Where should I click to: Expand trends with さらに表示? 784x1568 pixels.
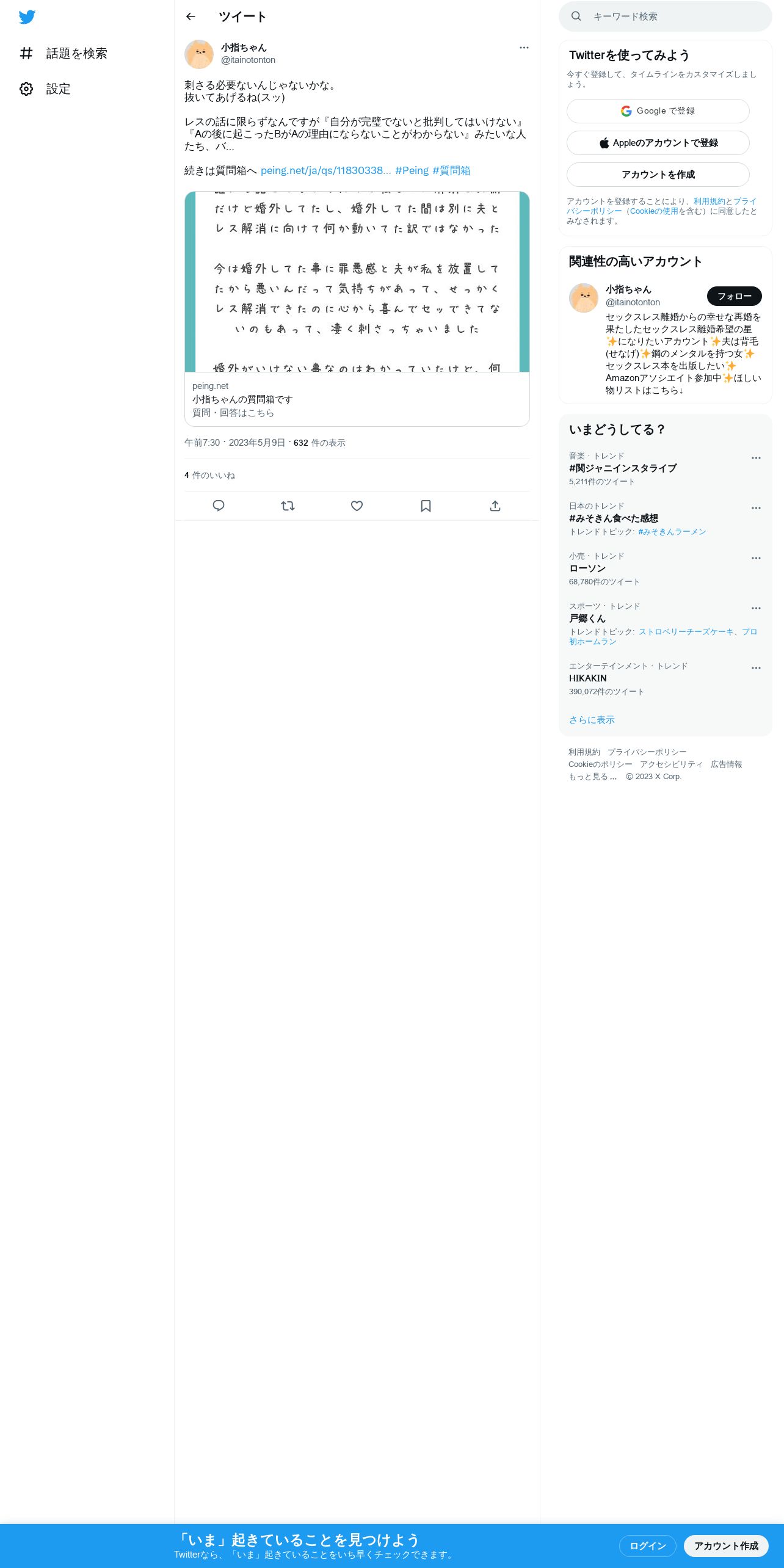click(x=592, y=720)
